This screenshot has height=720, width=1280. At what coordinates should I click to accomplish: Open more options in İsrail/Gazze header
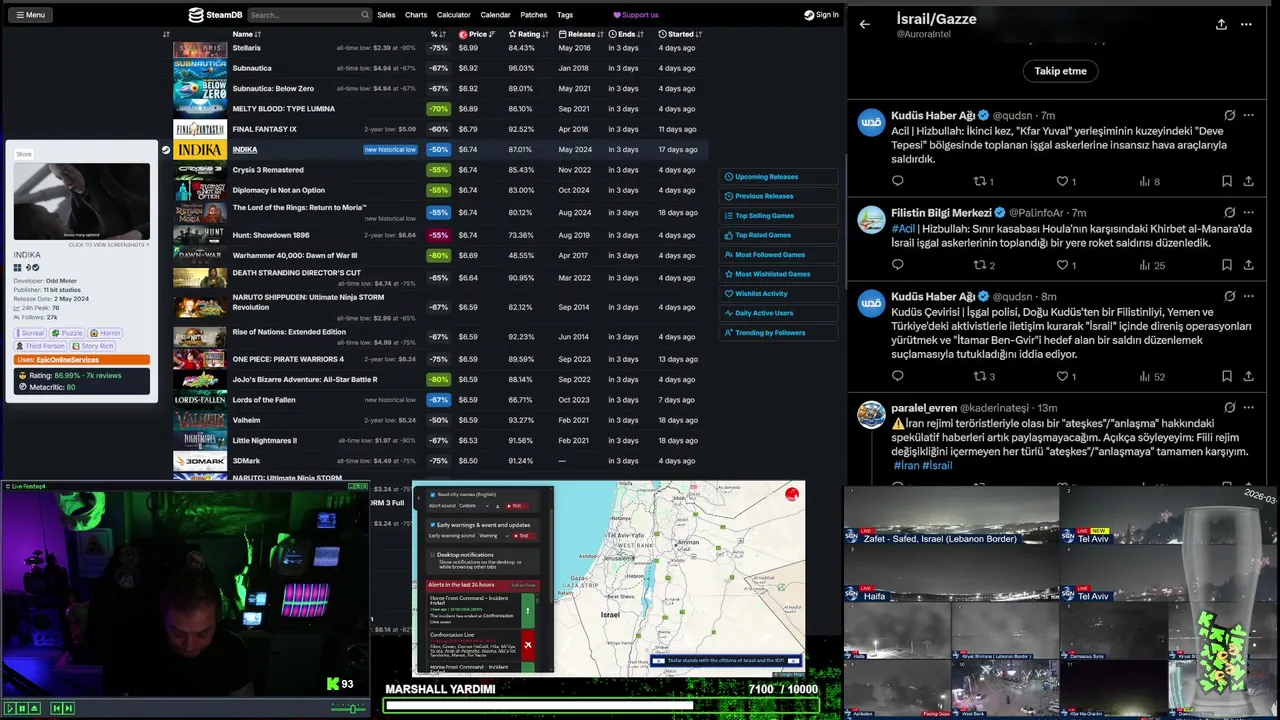[1246, 25]
